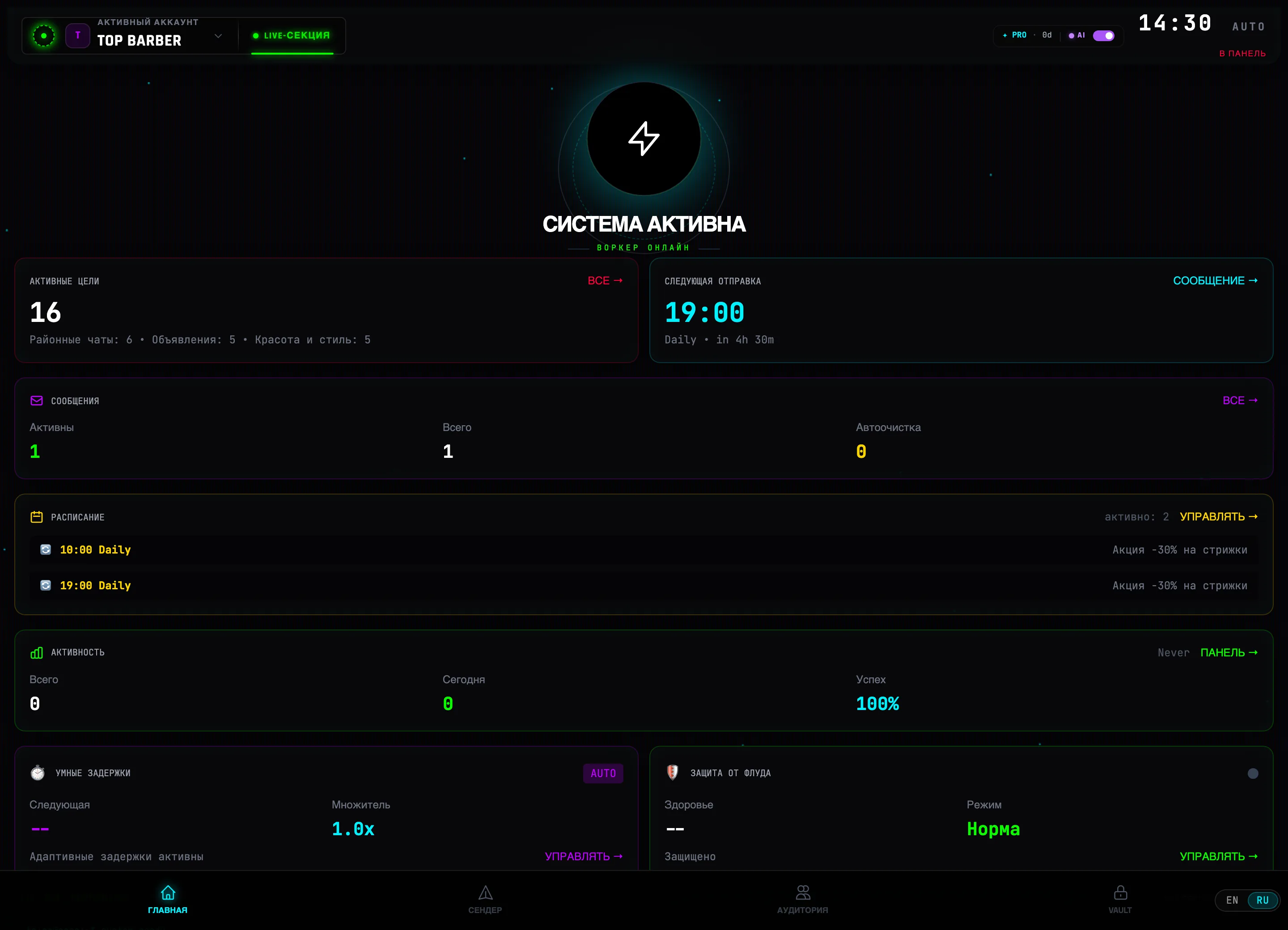Image resolution: width=1288 pixels, height=930 pixels.
Task: Open the Vault tab
Action: click(x=1120, y=900)
